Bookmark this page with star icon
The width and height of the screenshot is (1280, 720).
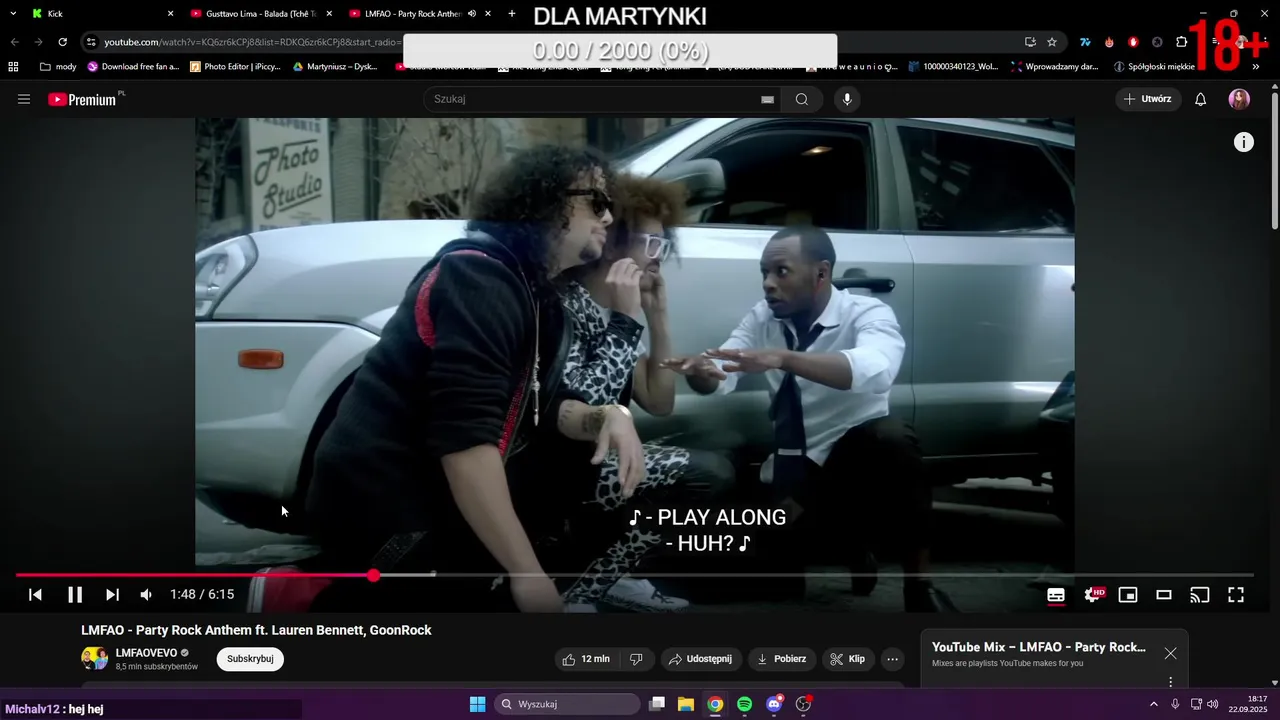tap(1052, 42)
